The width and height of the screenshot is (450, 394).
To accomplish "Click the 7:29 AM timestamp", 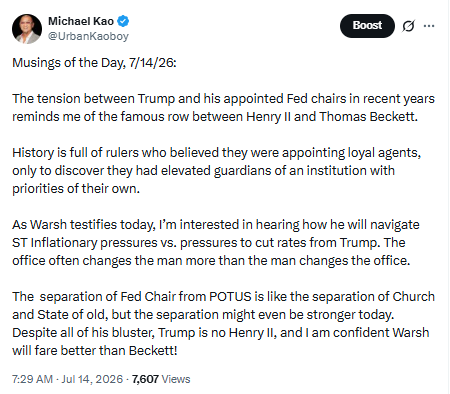I will pos(32,379).
